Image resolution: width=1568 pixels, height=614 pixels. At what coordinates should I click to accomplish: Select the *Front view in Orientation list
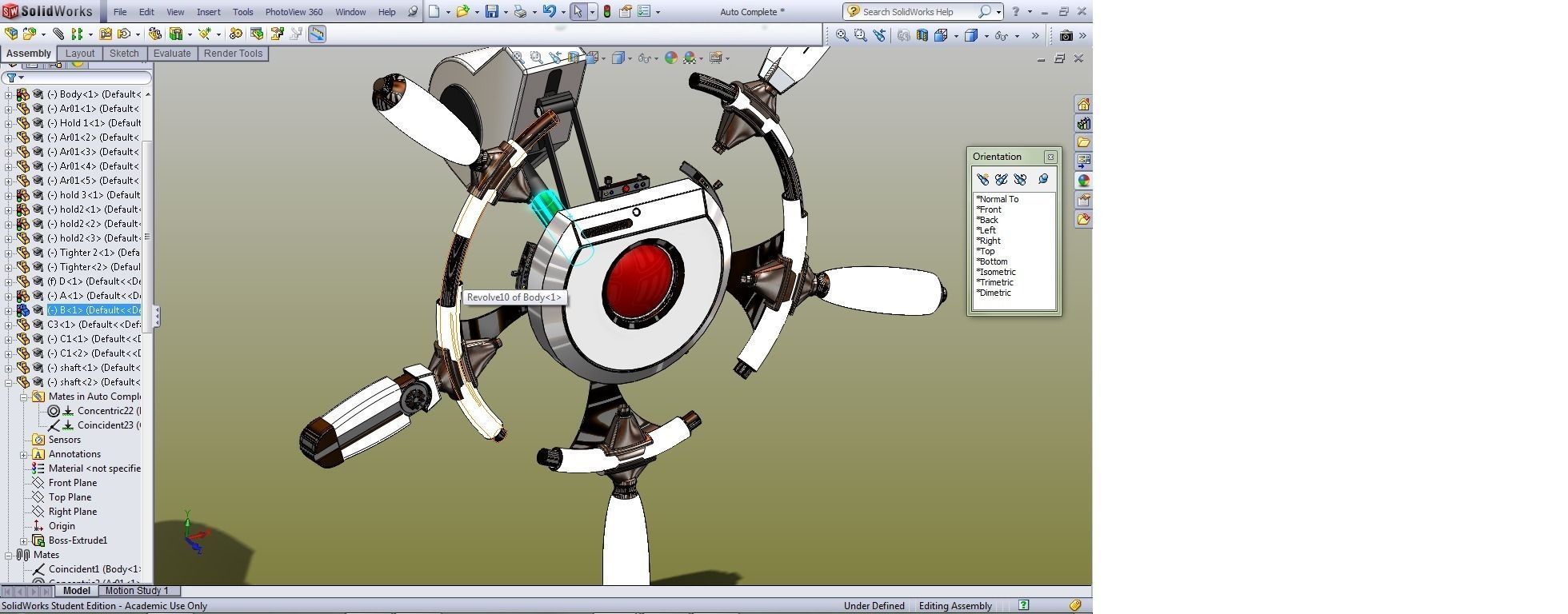(x=989, y=209)
